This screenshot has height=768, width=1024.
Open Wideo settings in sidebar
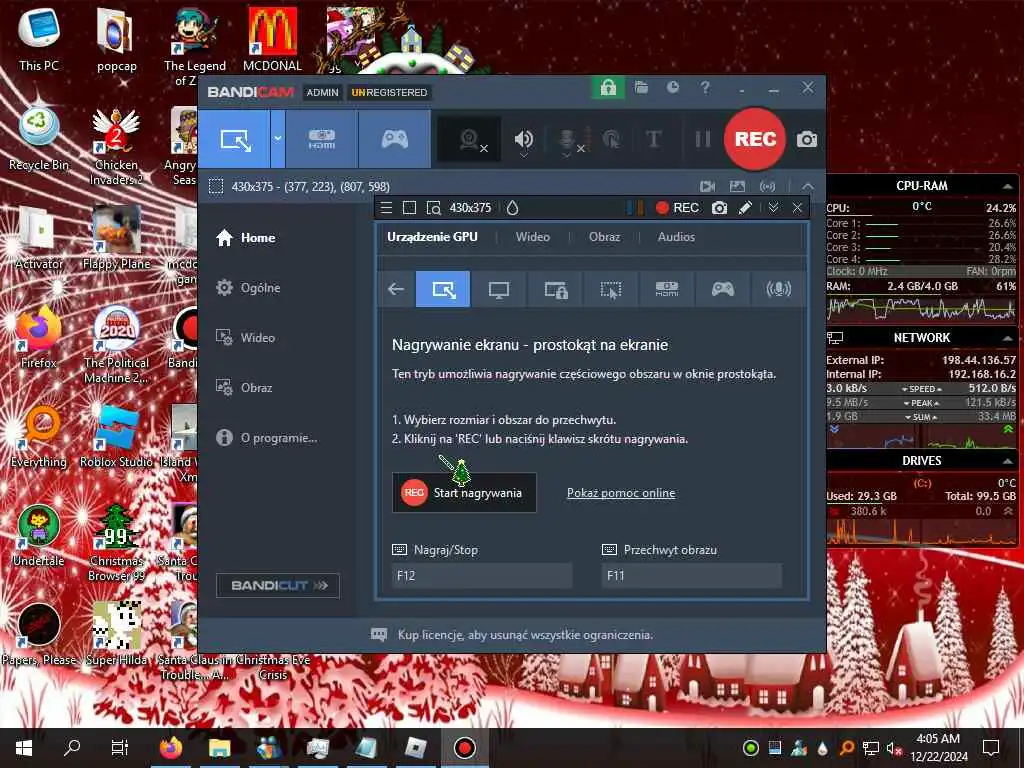coord(246,338)
